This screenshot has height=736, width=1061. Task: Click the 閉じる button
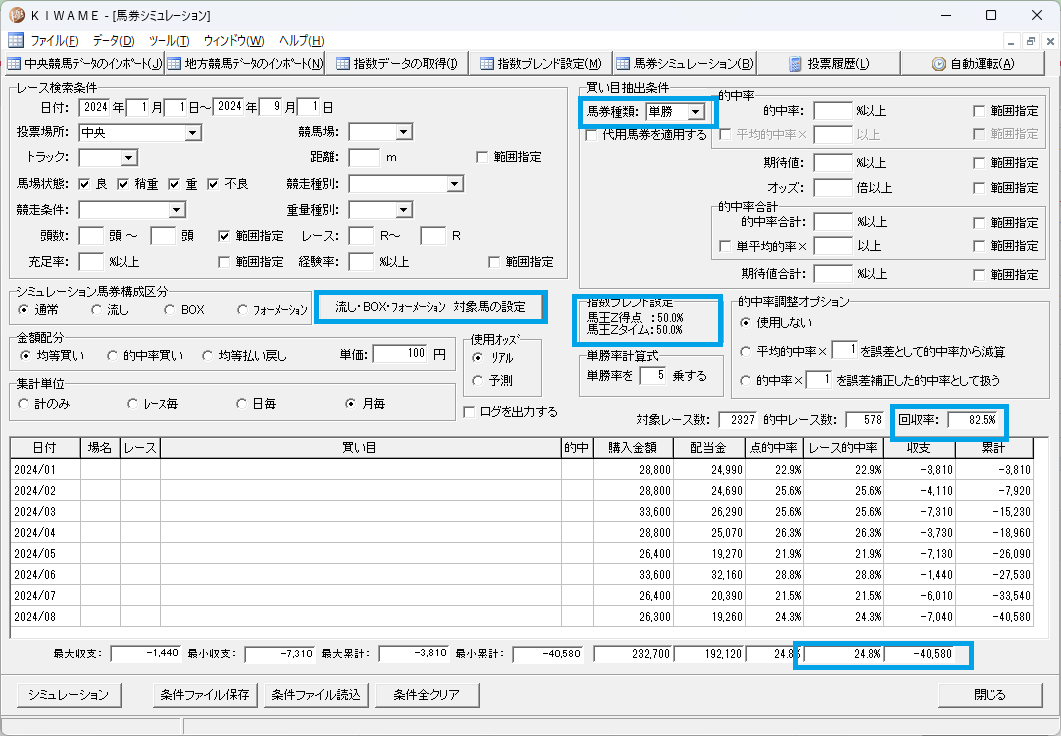coord(990,695)
